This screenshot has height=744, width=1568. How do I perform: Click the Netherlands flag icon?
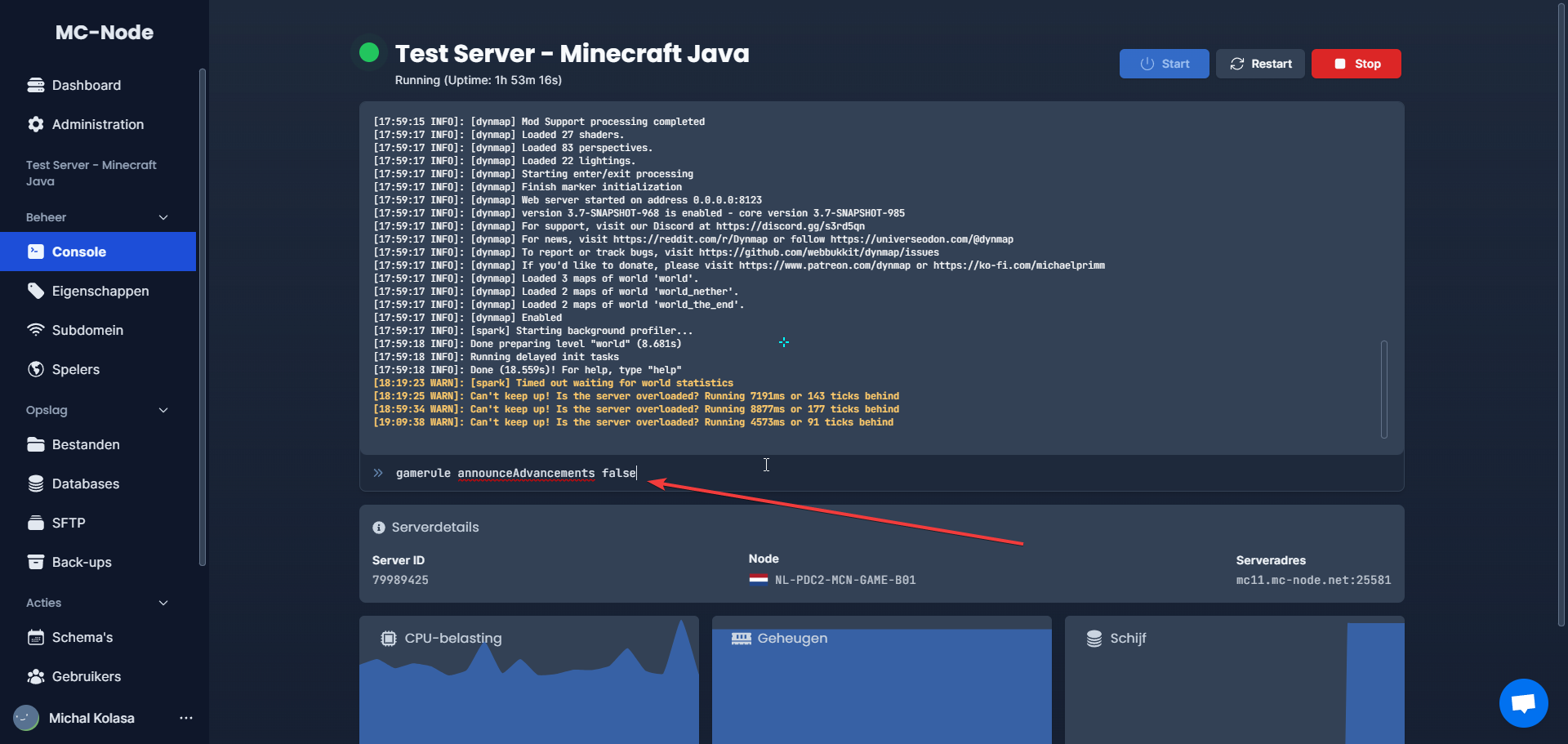coord(759,580)
